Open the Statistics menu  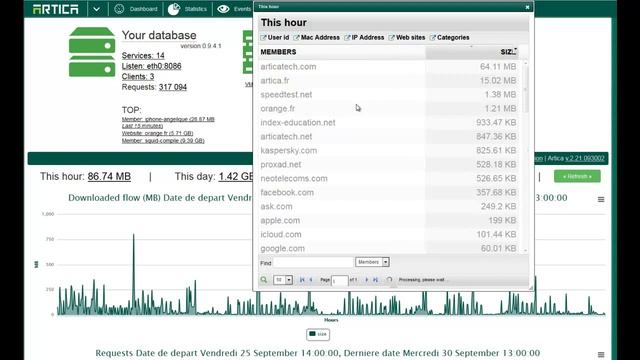(196, 9)
